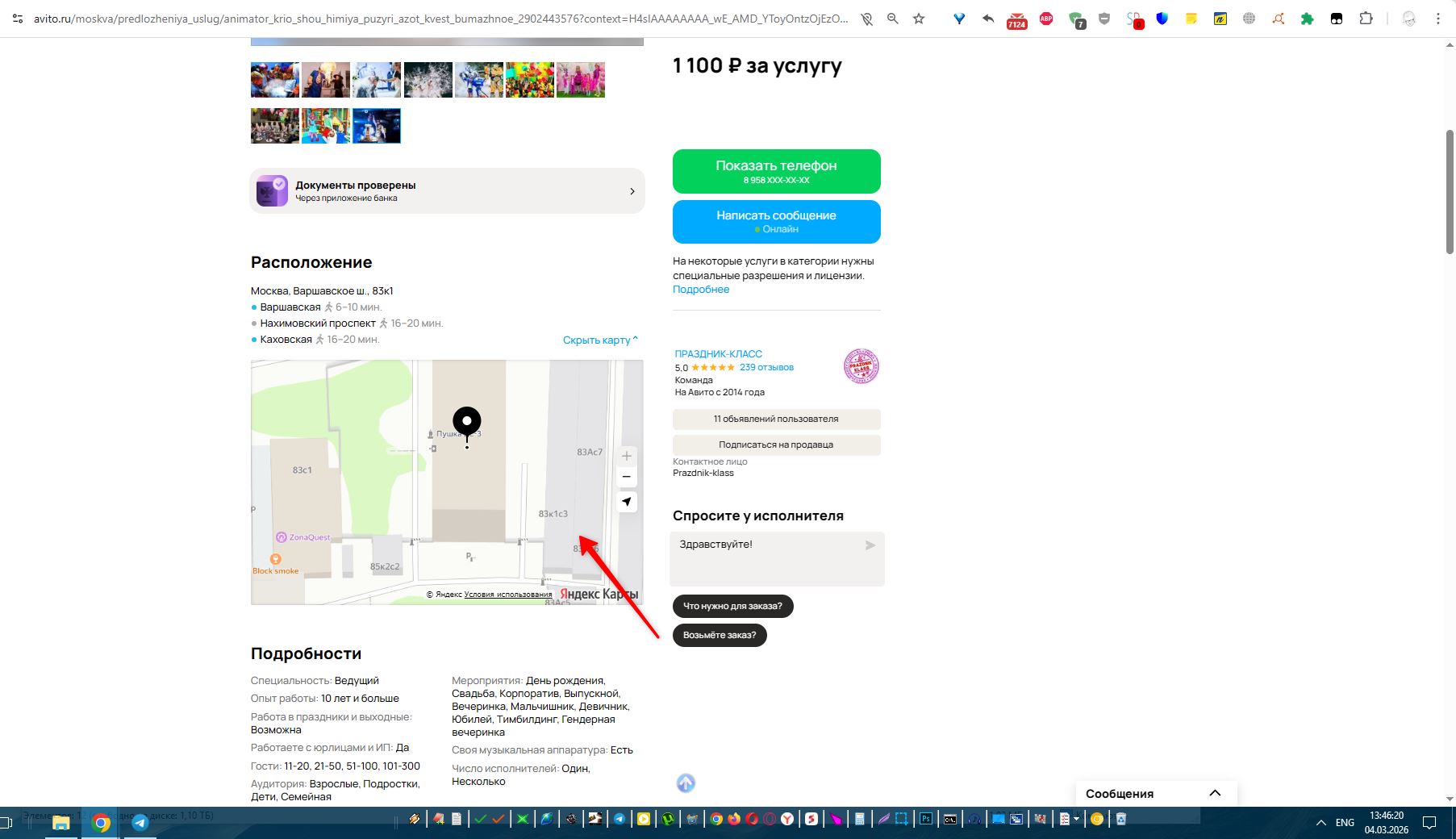The image size is (1456, 839).
Task: Select the Что нужно для заказа? chip
Action: coord(732,606)
